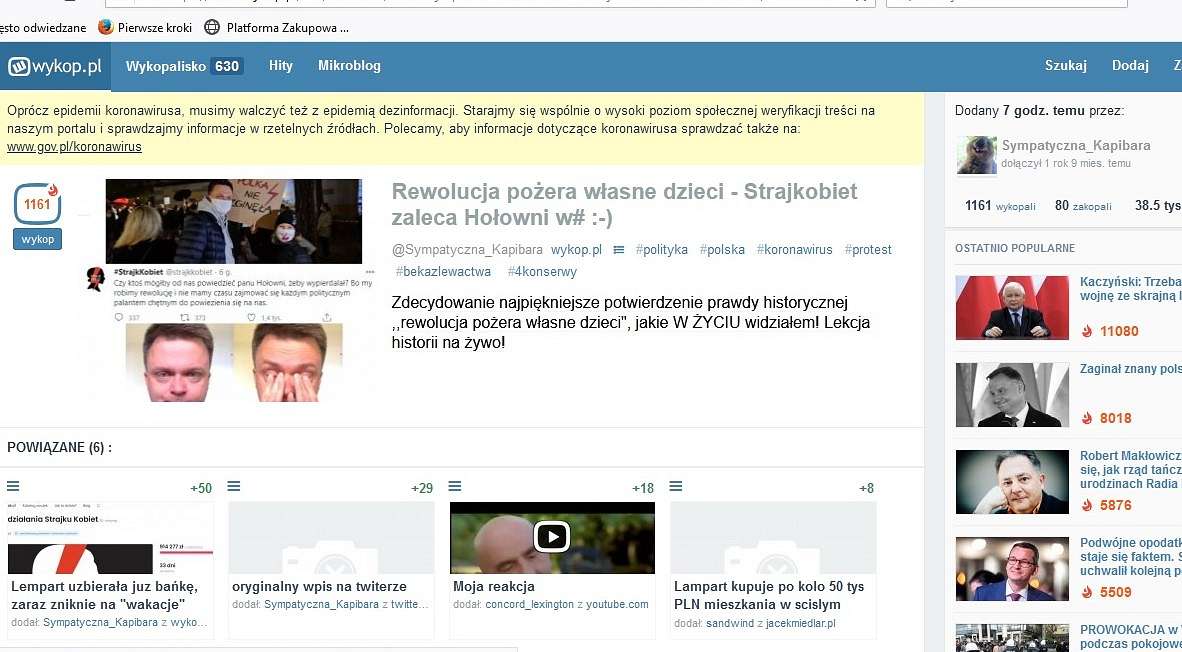Open 'Platforma Zakupowa' bookmark
The image size is (1182, 652).
[277, 28]
